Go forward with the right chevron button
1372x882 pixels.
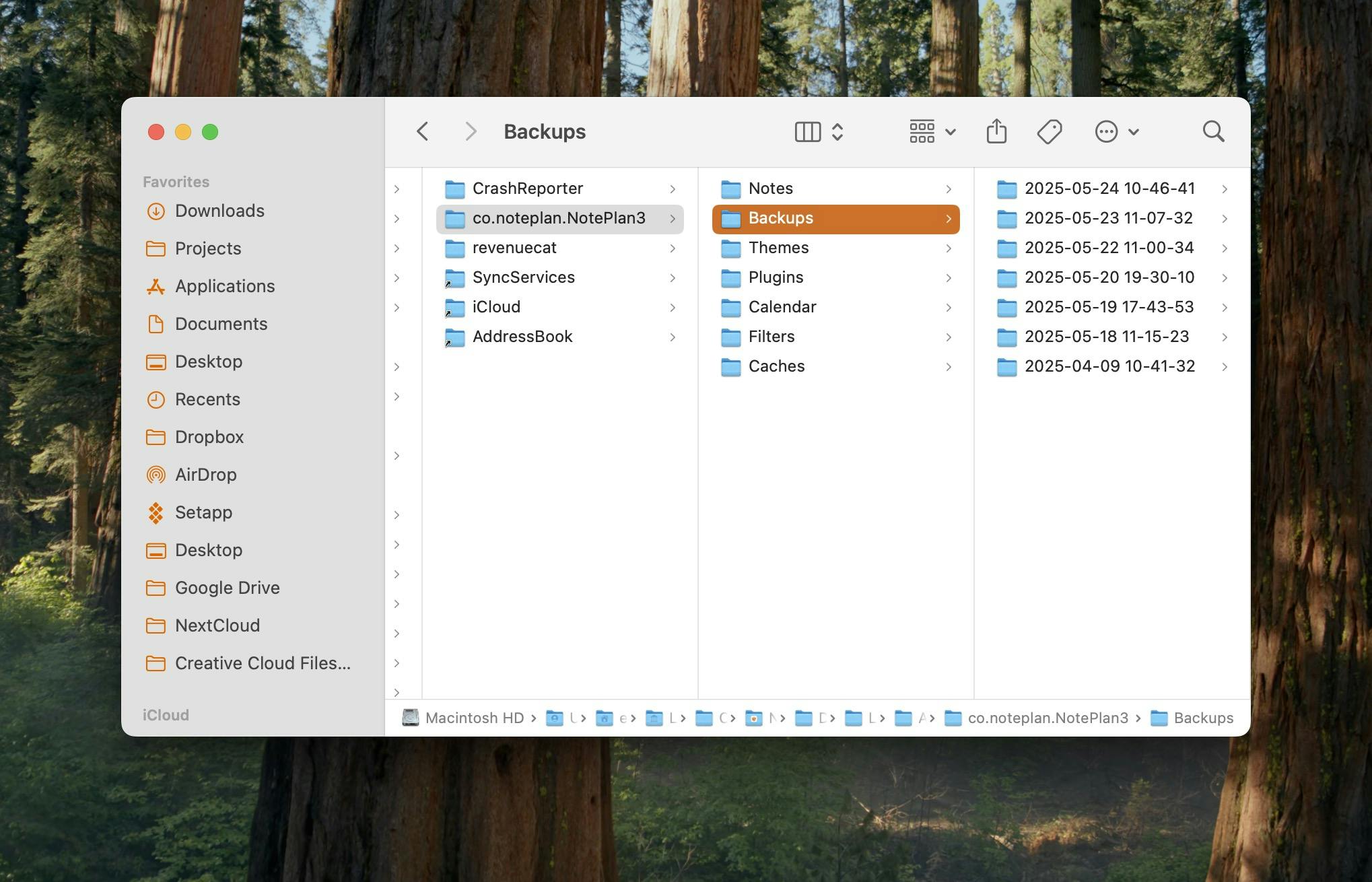pos(471,132)
